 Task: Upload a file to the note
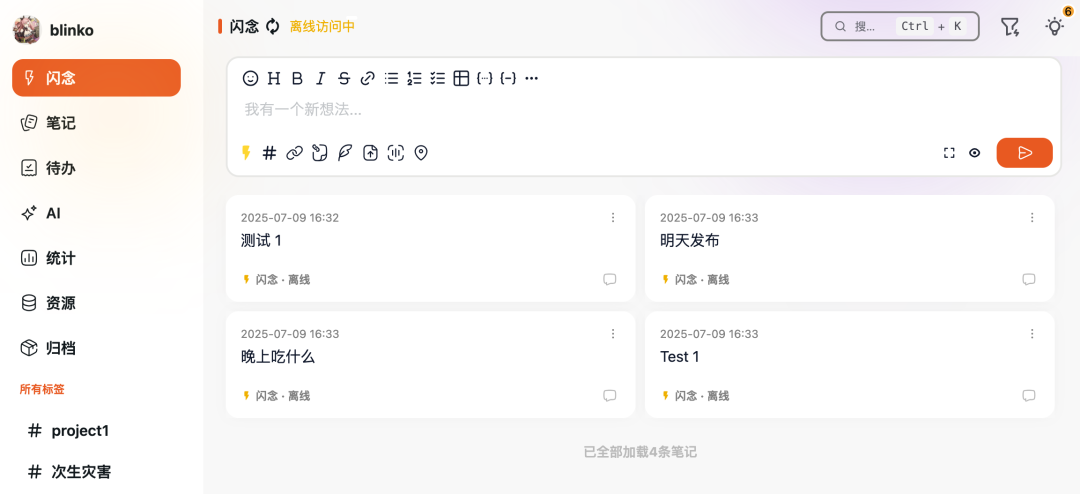[x=371, y=153]
